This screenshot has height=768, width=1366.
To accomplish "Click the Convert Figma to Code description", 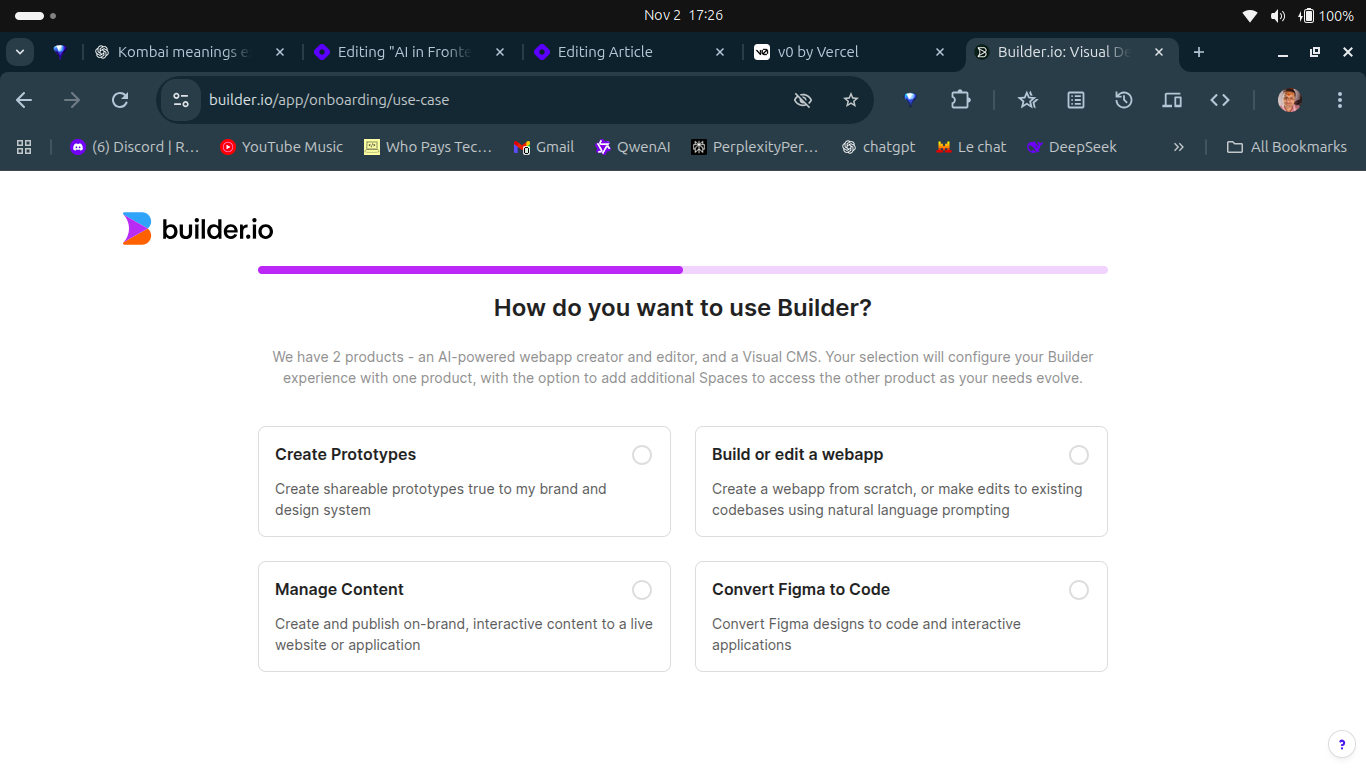I will click(x=866, y=634).
